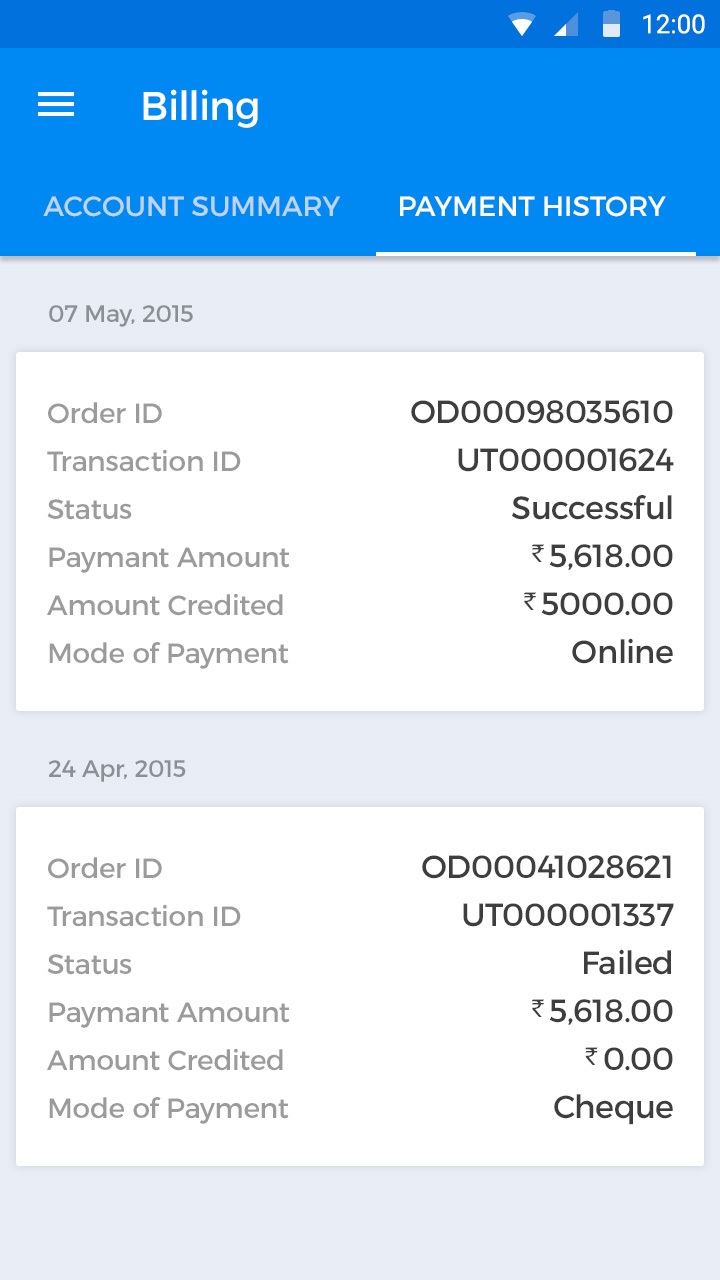Tap the Successful status value

tap(592, 508)
